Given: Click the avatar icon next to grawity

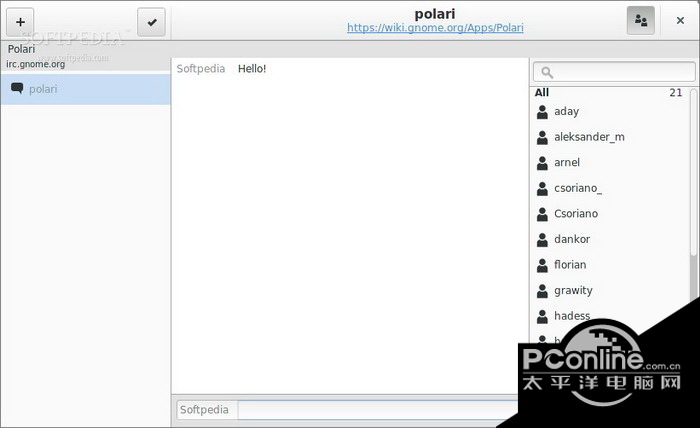Looking at the screenshot, I should point(542,291).
